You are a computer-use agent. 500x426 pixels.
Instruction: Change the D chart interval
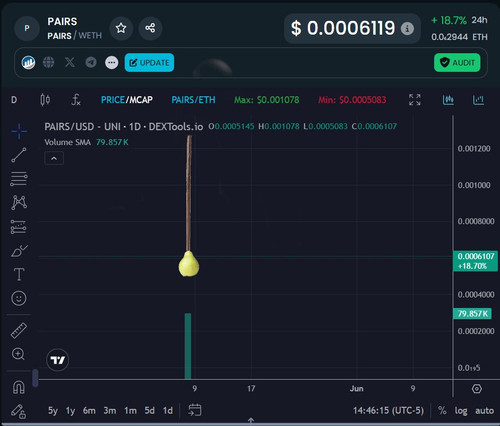[14, 100]
